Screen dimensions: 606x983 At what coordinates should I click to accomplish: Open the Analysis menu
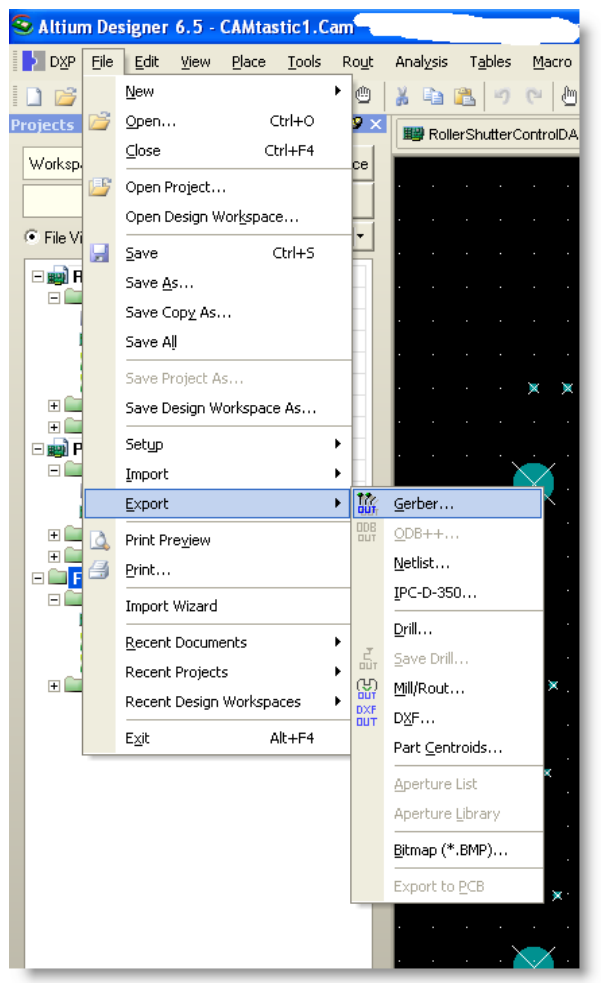coord(421,61)
